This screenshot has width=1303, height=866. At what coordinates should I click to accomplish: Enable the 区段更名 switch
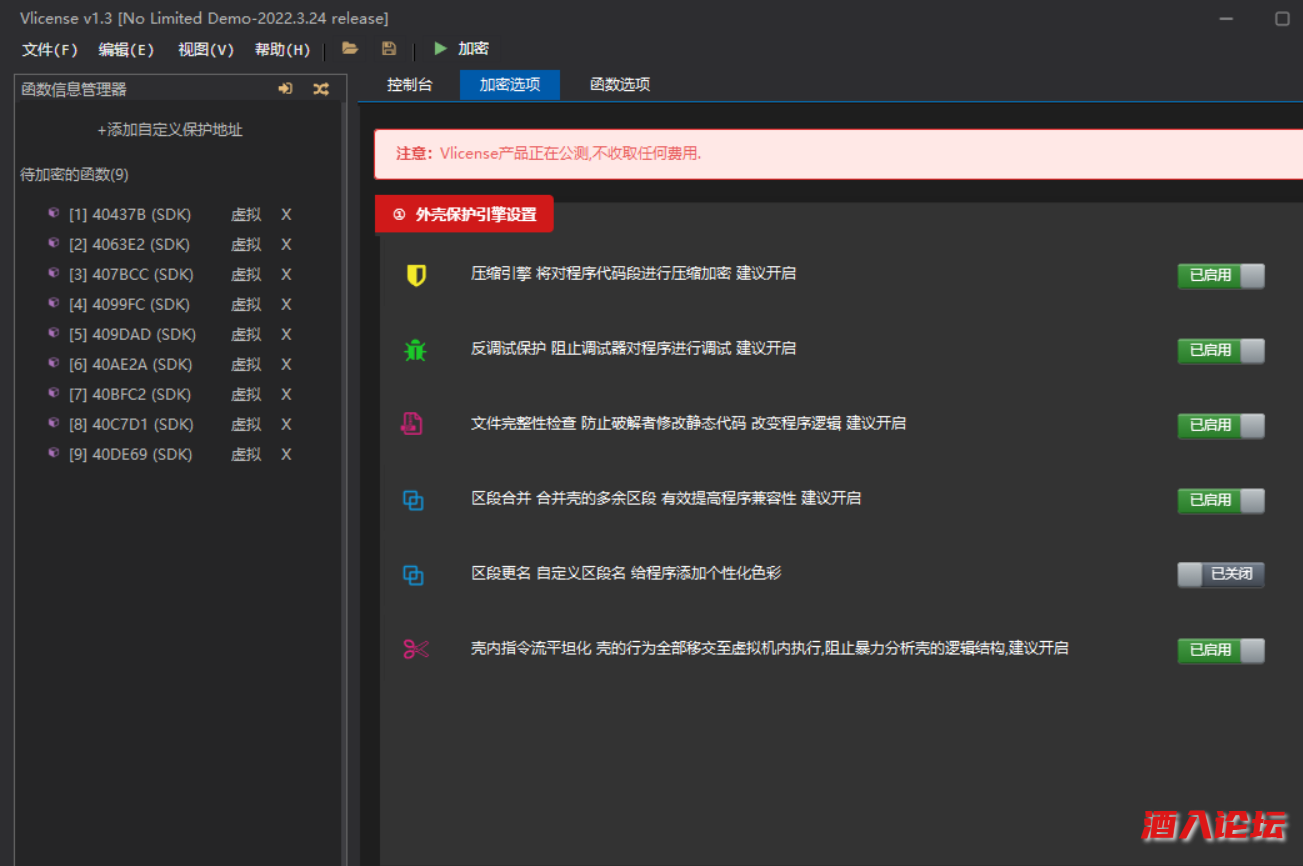[1221, 574]
